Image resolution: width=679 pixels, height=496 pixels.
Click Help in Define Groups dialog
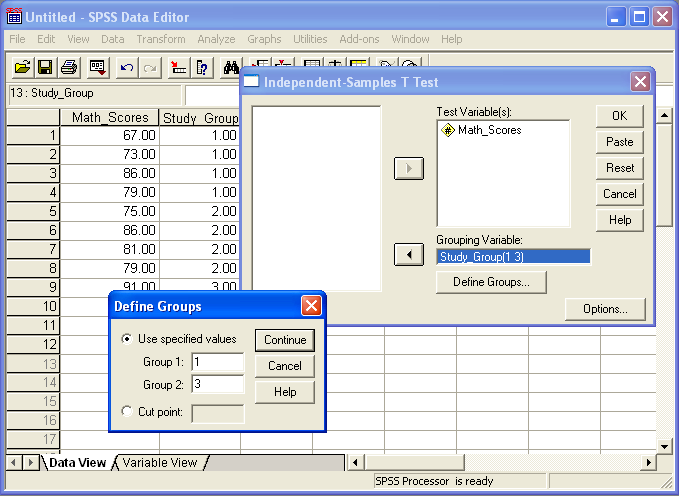click(x=285, y=392)
